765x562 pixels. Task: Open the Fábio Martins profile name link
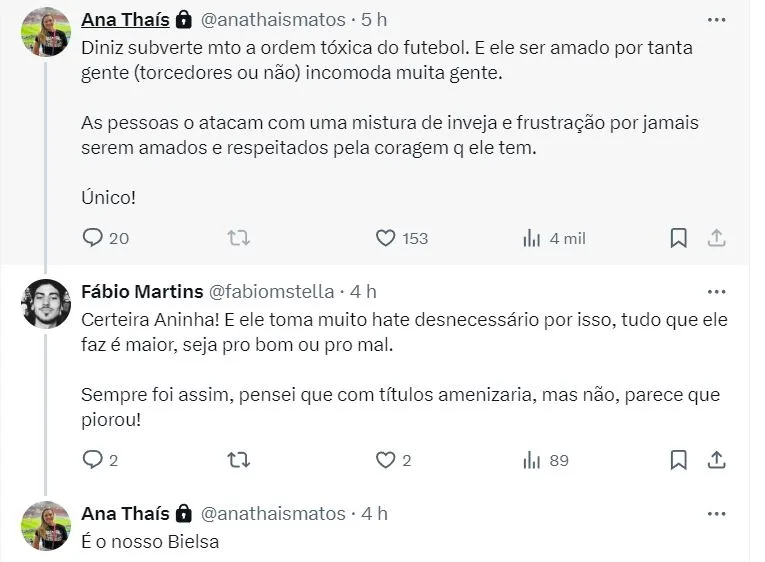(139, 292)
